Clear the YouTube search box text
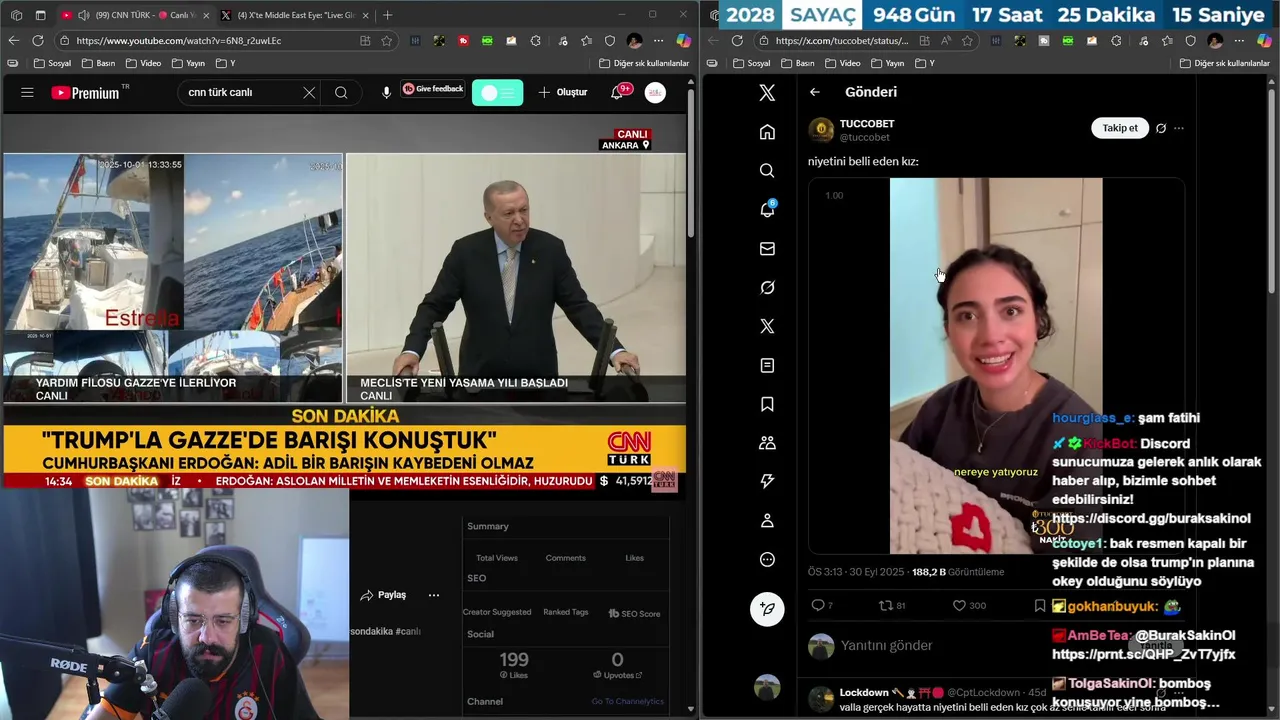 click(x=309, y=93)
